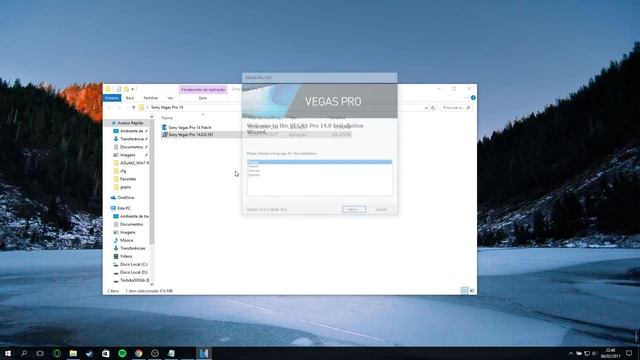Open the Toshiba500Gb drive in sidebar
Screen dimensions: 640x360
134,280
